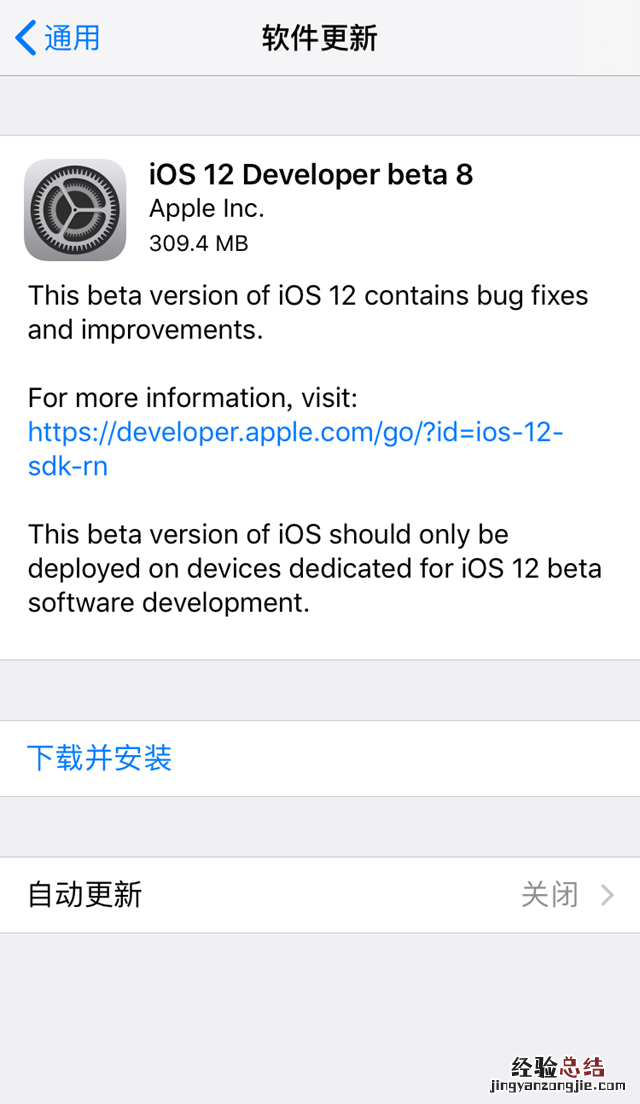Screen dimensions: 640x1104
Task: Tap the settings gear thumbnail in the update header
Action: 75,209
